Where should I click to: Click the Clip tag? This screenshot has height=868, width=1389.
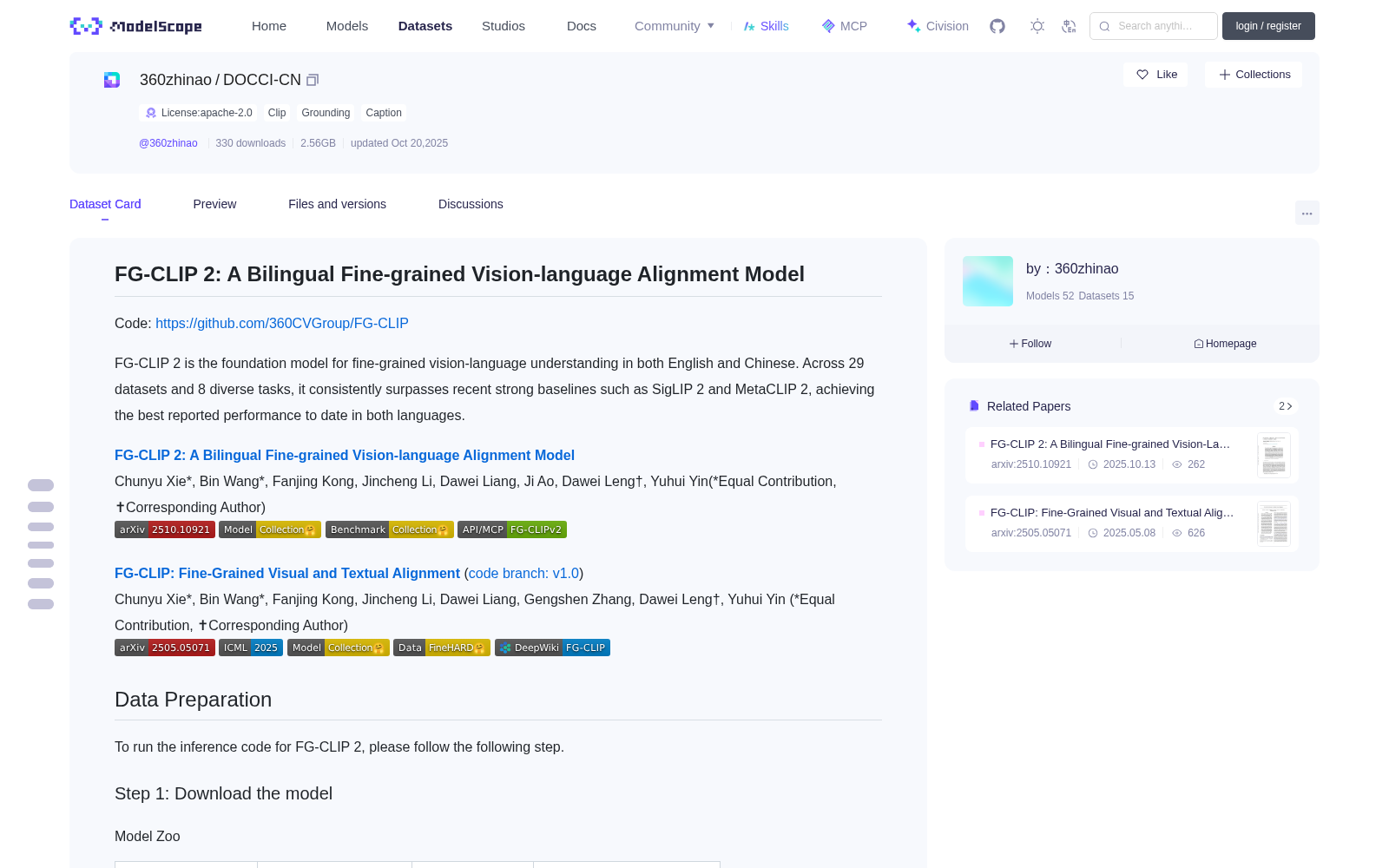click(277, 113)
